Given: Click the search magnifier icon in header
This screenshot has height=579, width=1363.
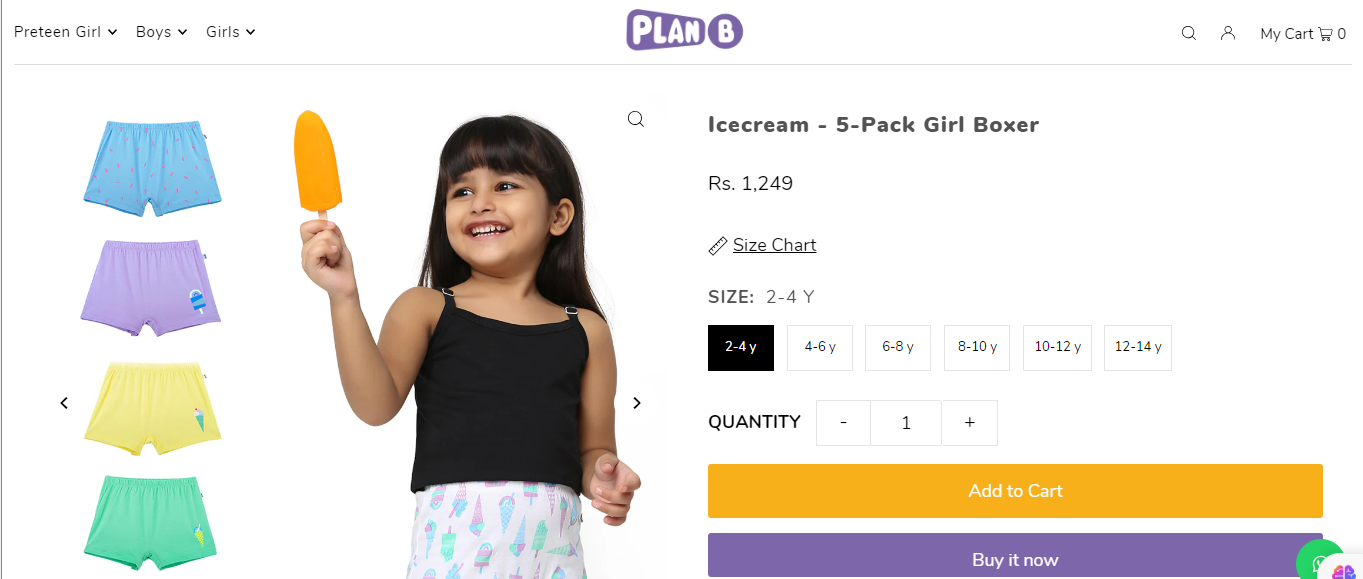Looking at the screenshot, I should 1188,33.
